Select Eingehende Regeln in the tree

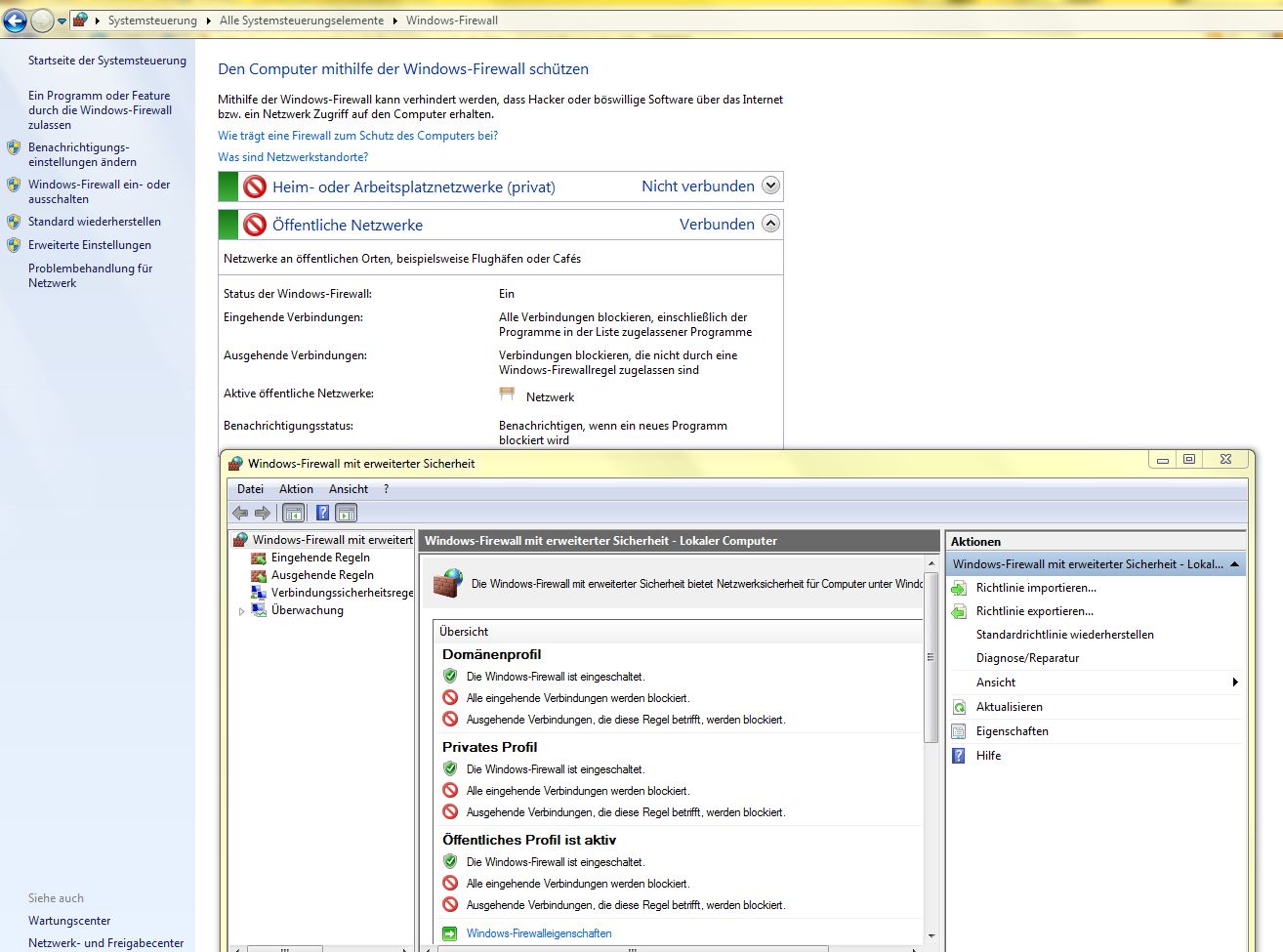[320, 558]
